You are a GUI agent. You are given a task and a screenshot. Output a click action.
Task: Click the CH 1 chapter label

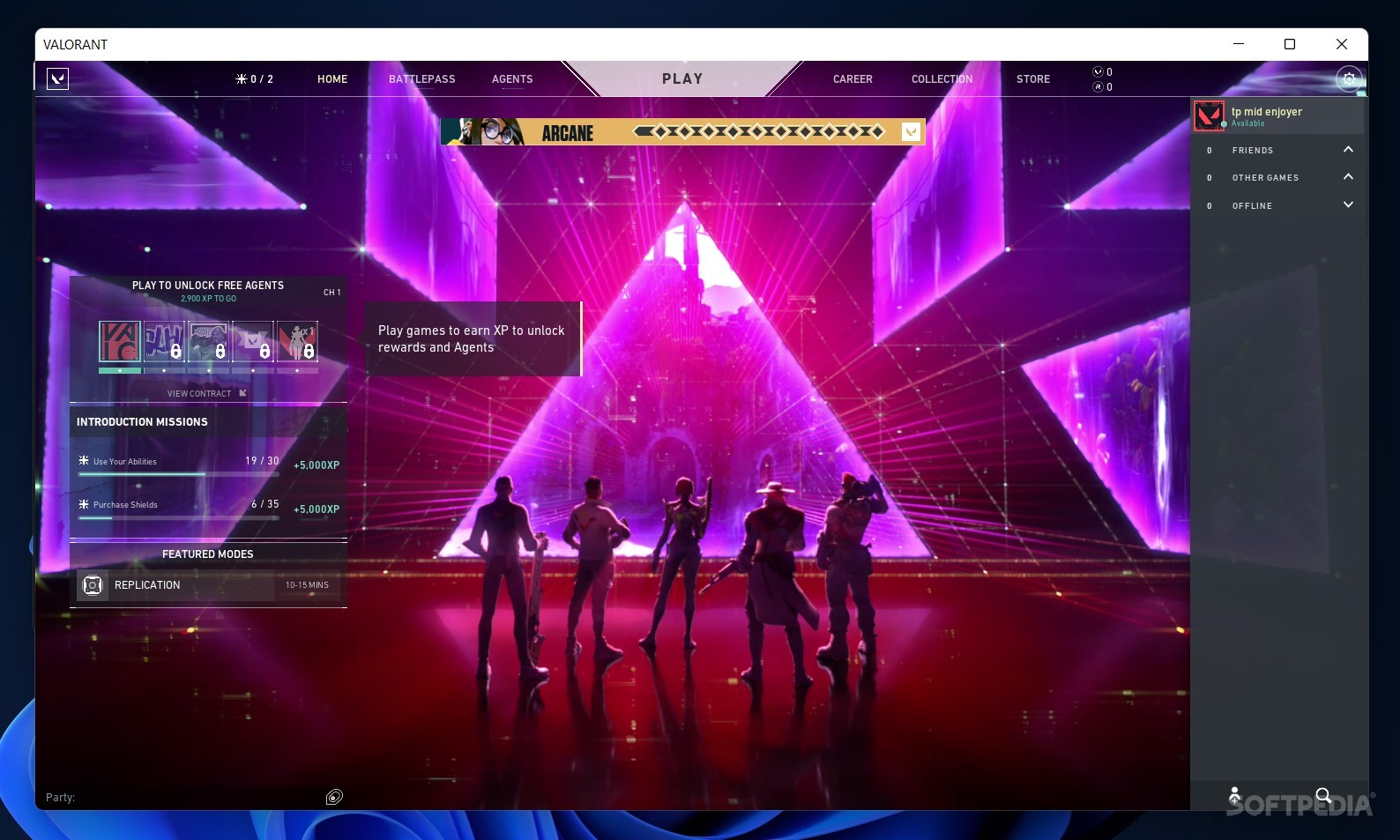point(331,293)
